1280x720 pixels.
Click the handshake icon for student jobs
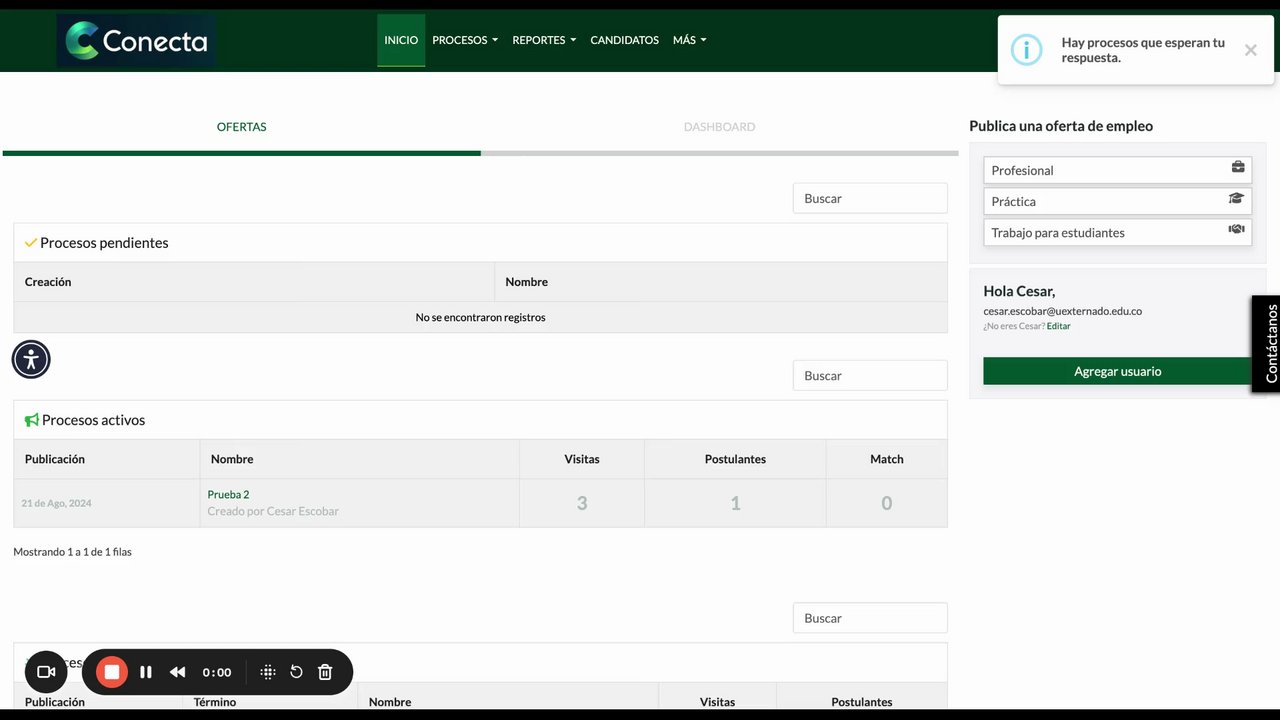click(1237, 230)
